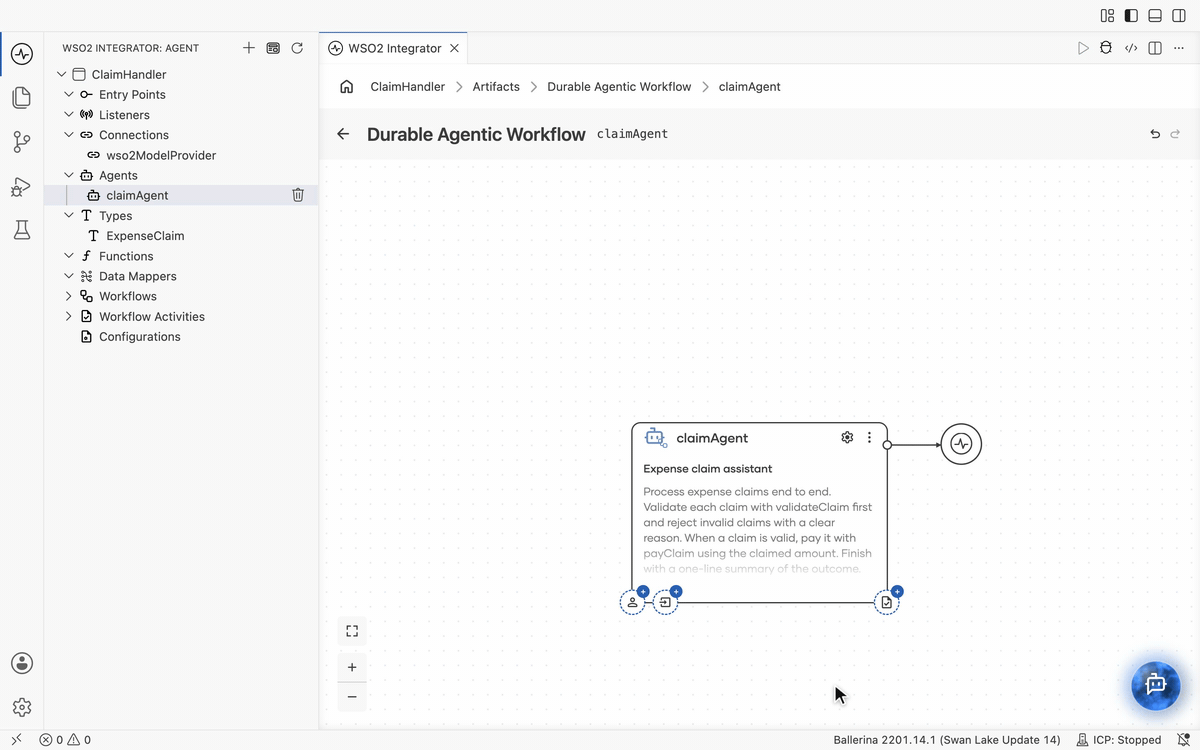Navigate to Artifacts breadcrumb
This screenshot has height=750, width=1200.
coord(496,87)
